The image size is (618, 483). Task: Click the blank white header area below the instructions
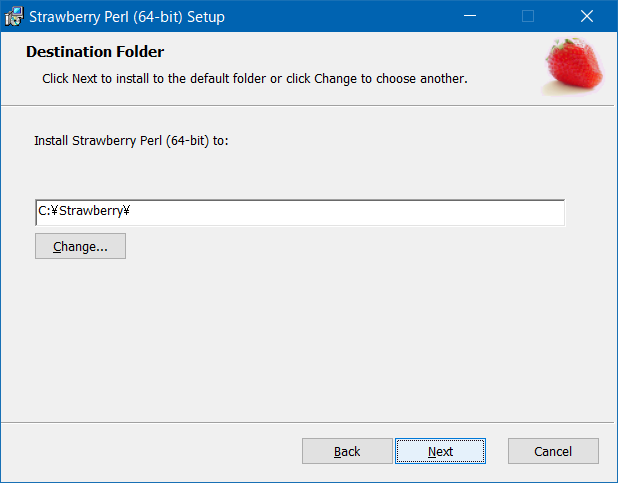coord(300,96)
